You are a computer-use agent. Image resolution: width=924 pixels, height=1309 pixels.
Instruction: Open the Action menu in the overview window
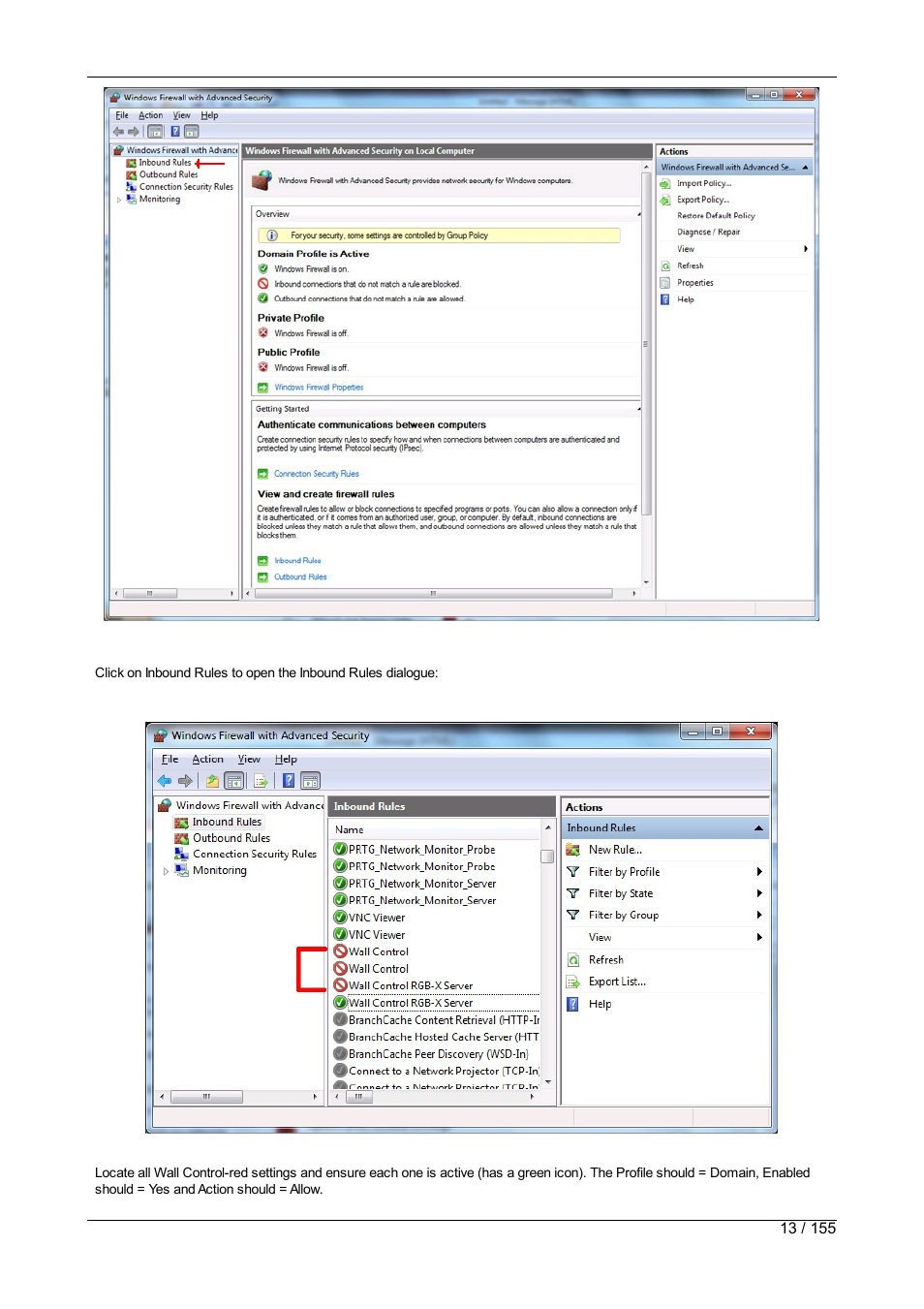[x=150, y=115]
